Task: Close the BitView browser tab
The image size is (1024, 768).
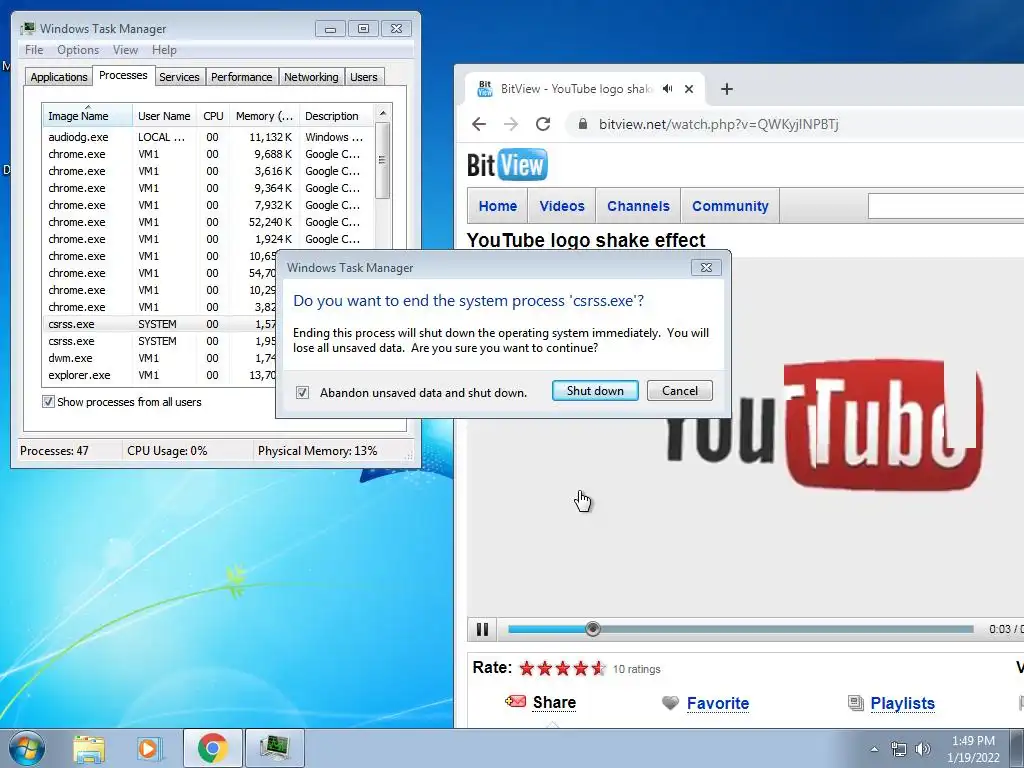Action: click(x=689, y=89)
